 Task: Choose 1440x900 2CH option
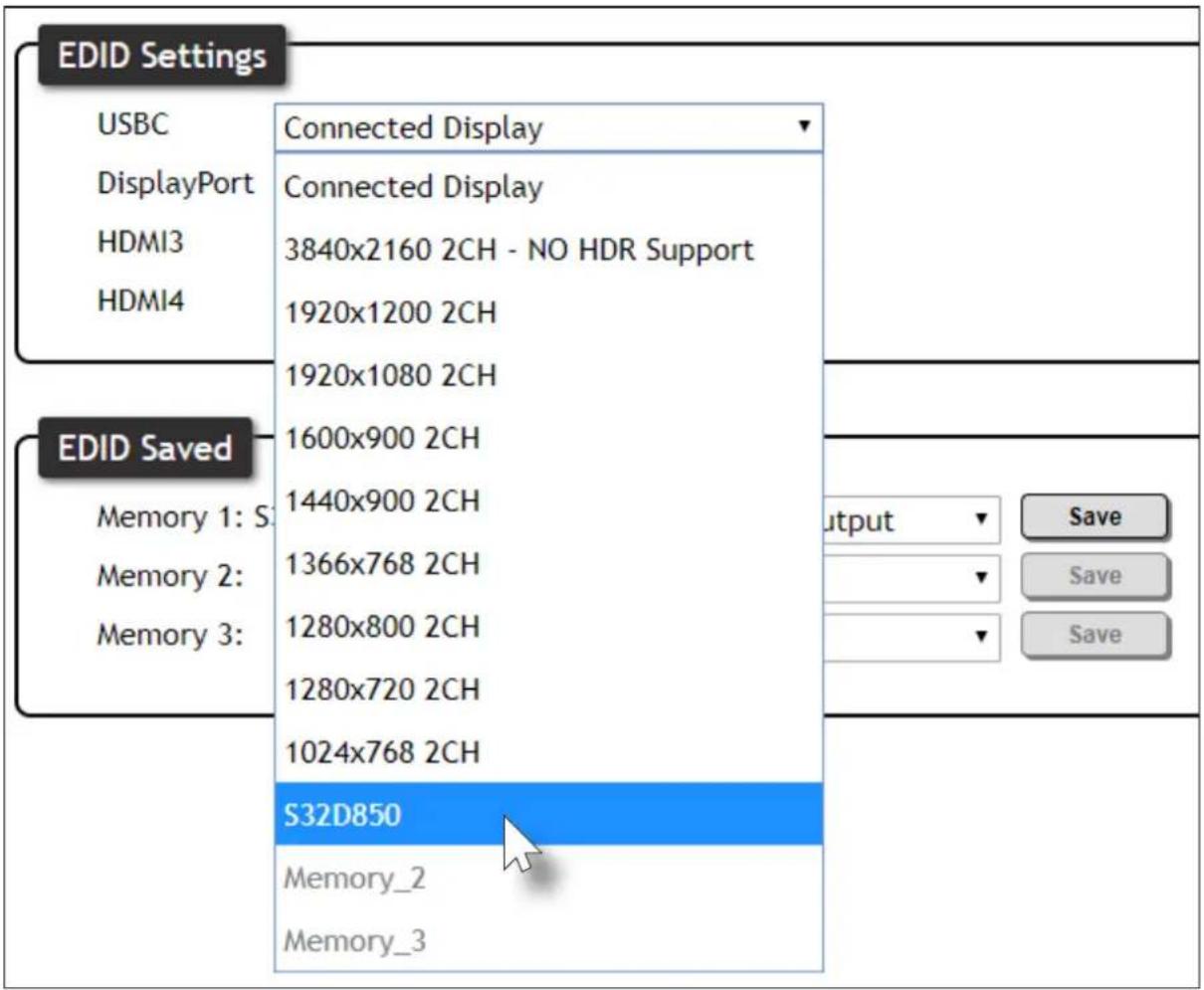pos(548,500)
